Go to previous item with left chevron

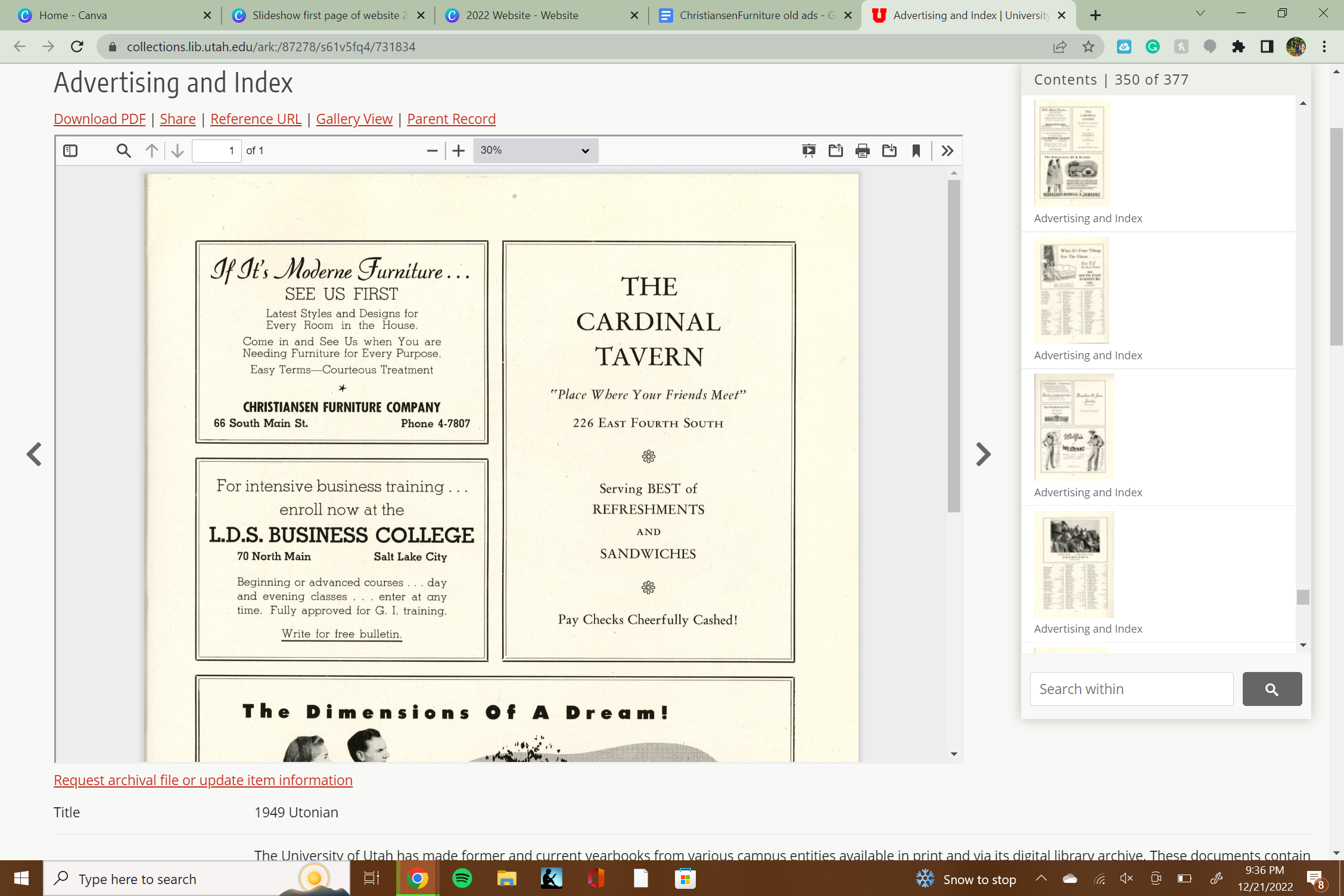(x=34, y=455)
